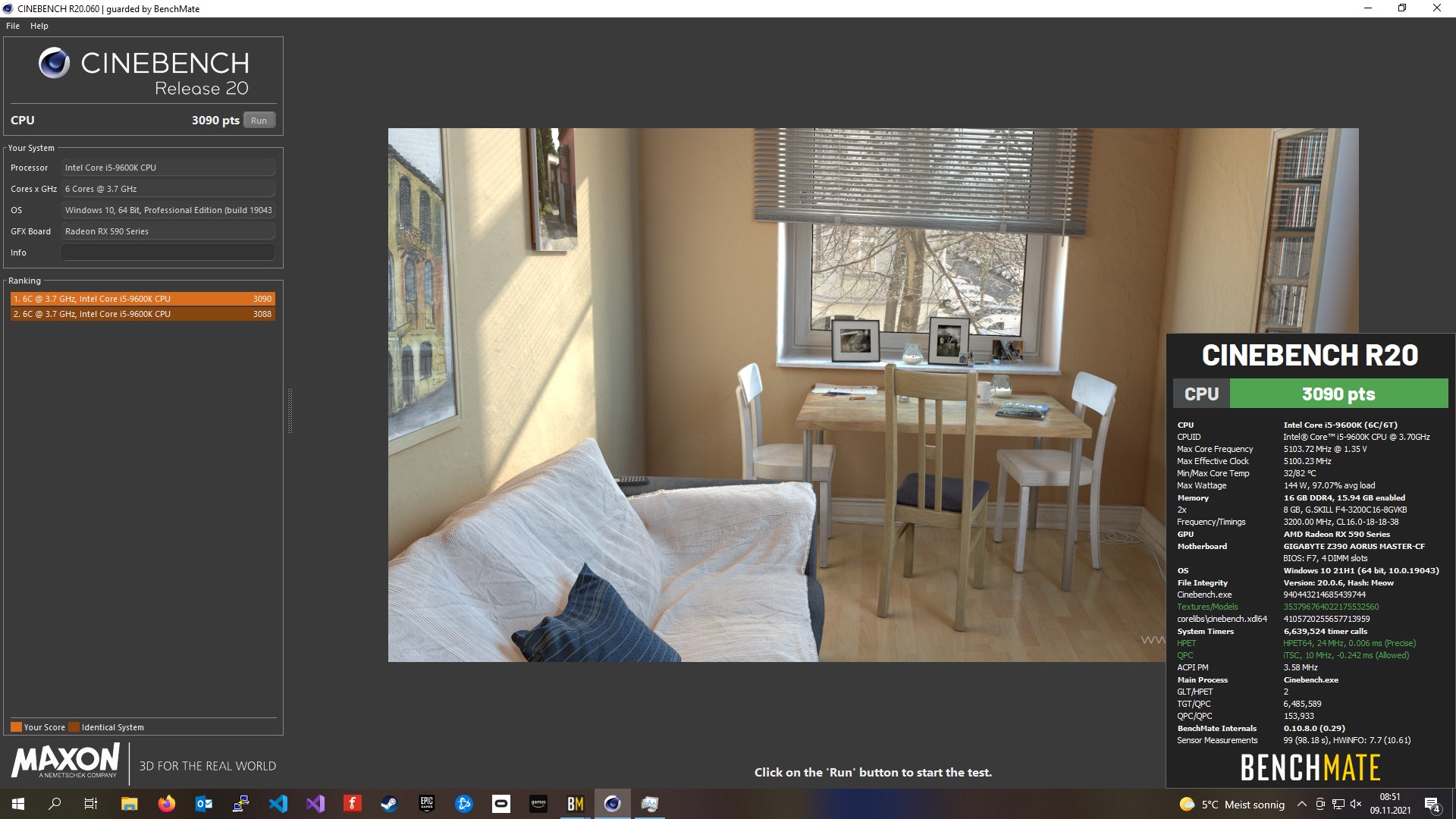Click the muted speaker volume icon
This screenshot has height=819, width=1456.
pyautogui.click(x=1356, y=804)
